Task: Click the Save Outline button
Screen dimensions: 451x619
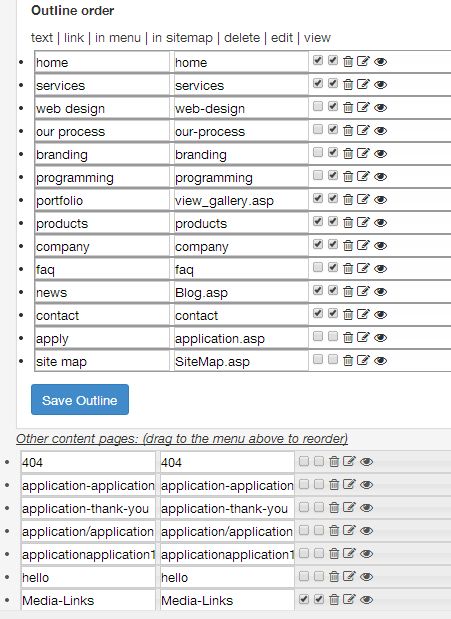Action: [80, 400]
